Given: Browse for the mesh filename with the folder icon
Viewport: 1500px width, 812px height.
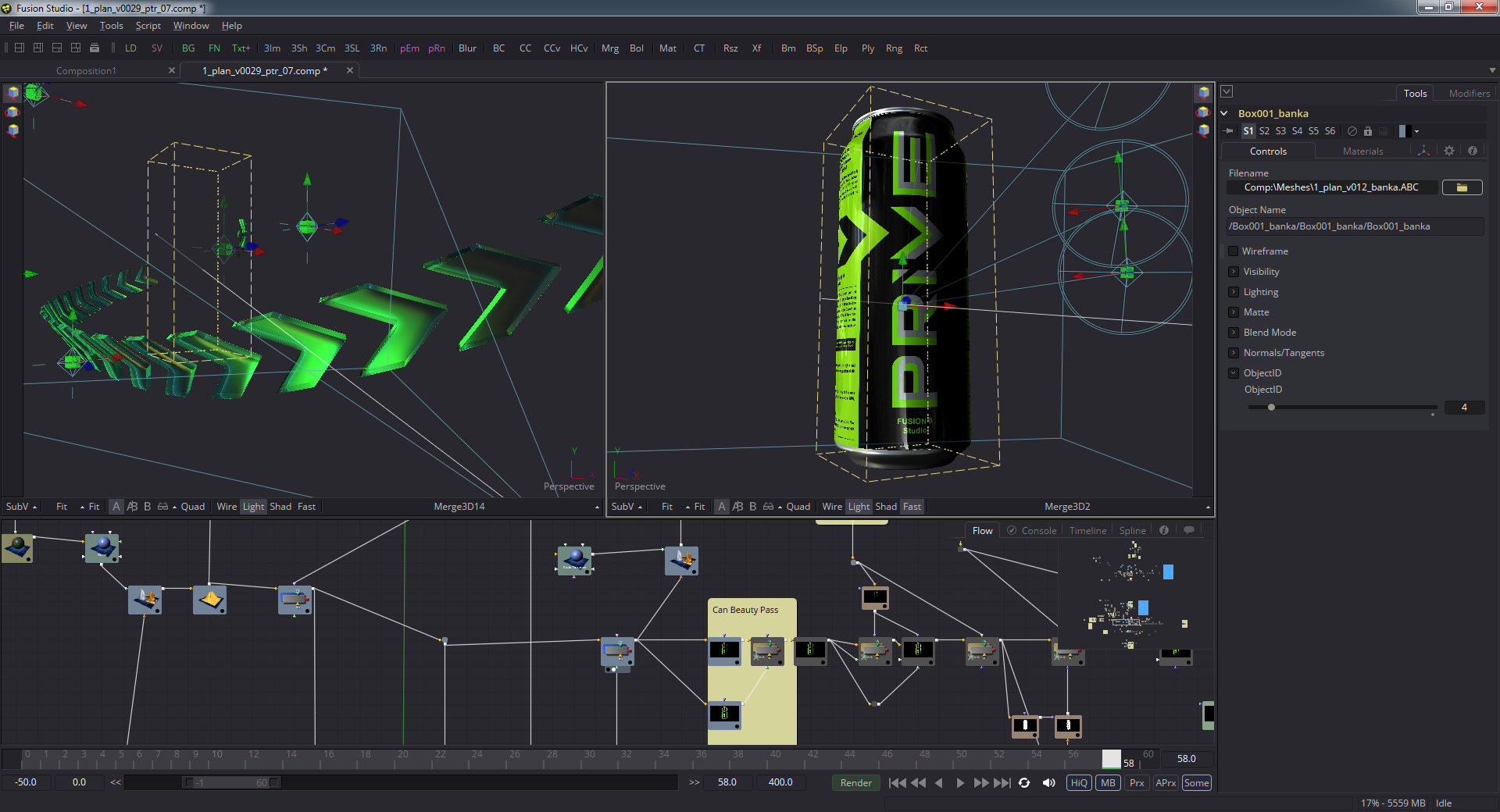Looking at the screenshot, I should pos(1462,187).
